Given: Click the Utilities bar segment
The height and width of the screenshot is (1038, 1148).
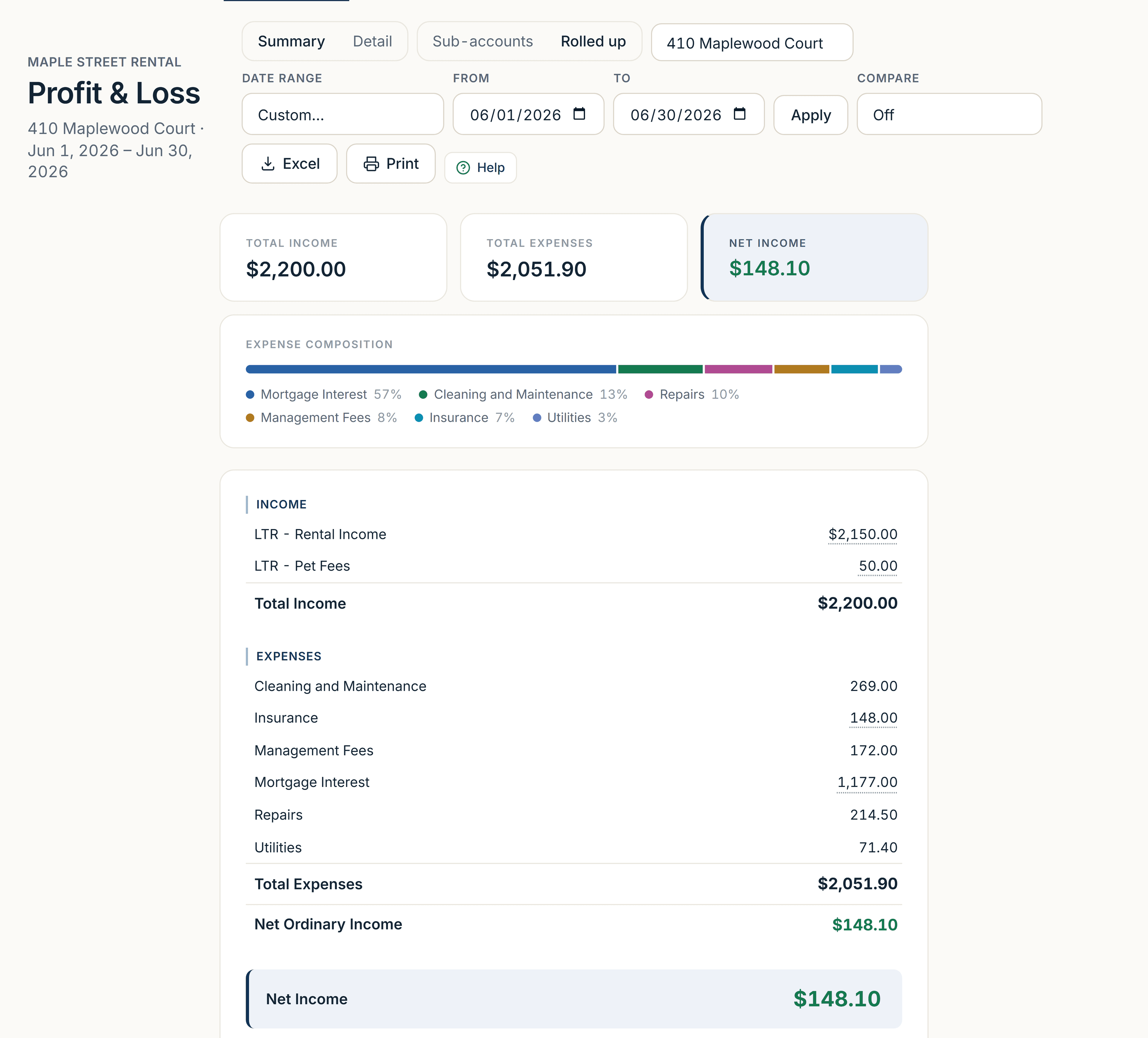Looking at the screenshot, I should [891, 369].
